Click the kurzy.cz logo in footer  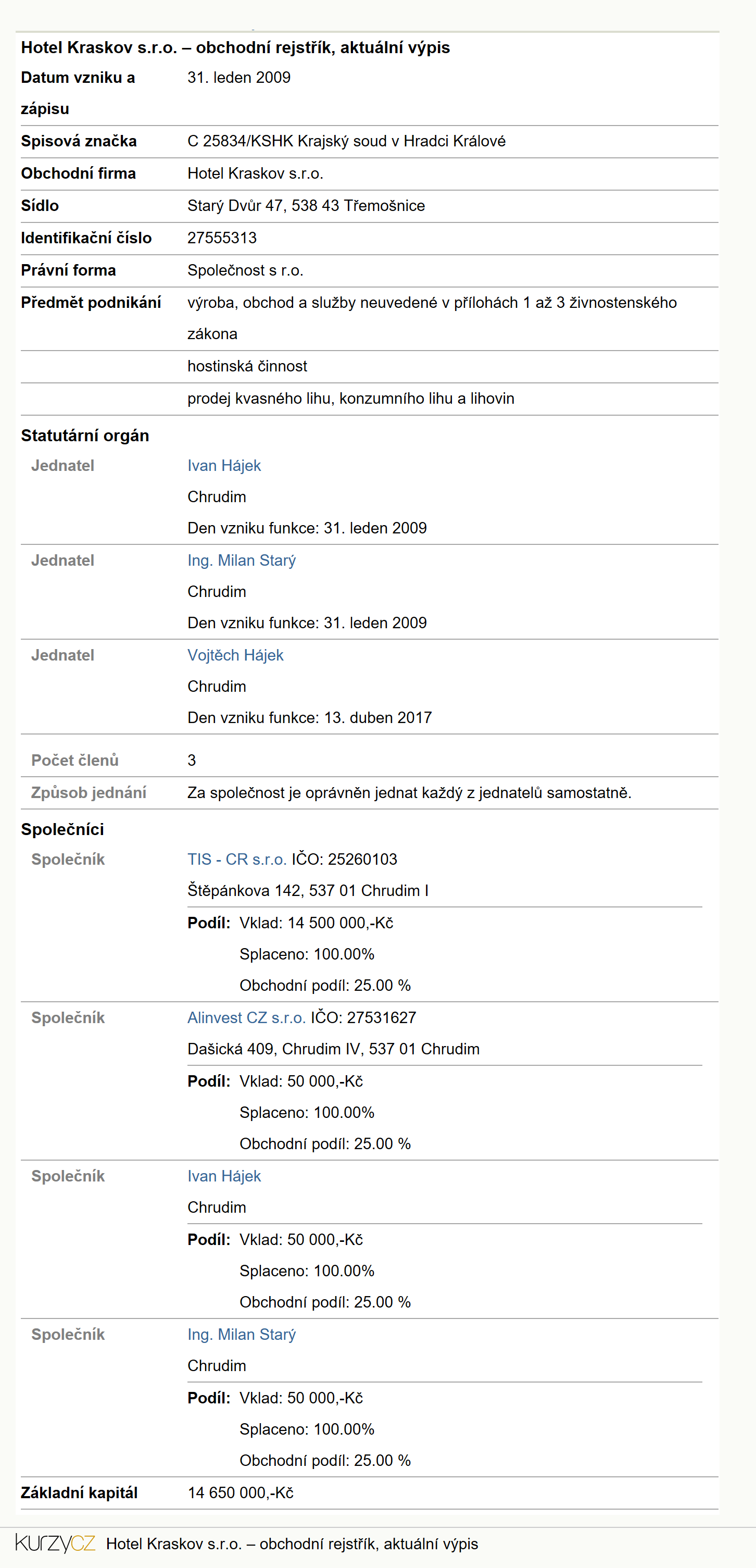[x=55, y=1543]
